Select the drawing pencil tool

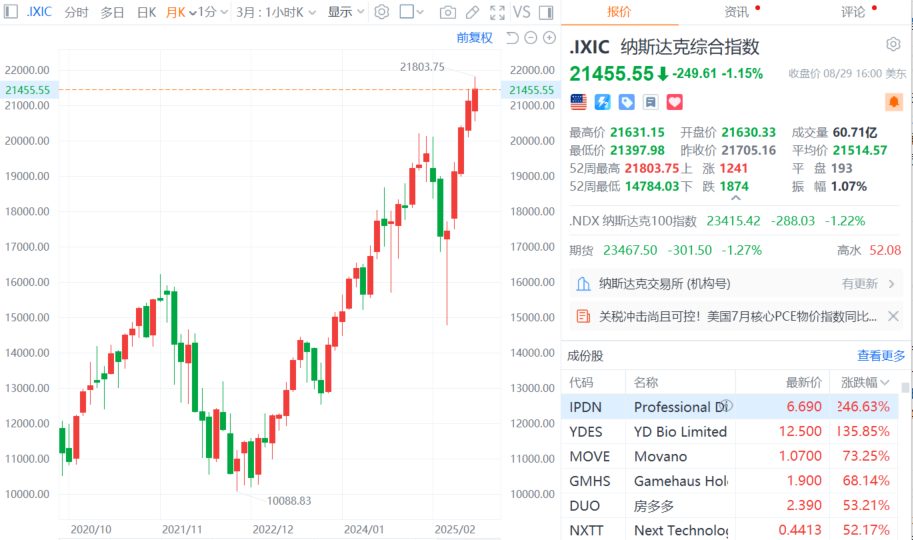(x=473, y=12)
